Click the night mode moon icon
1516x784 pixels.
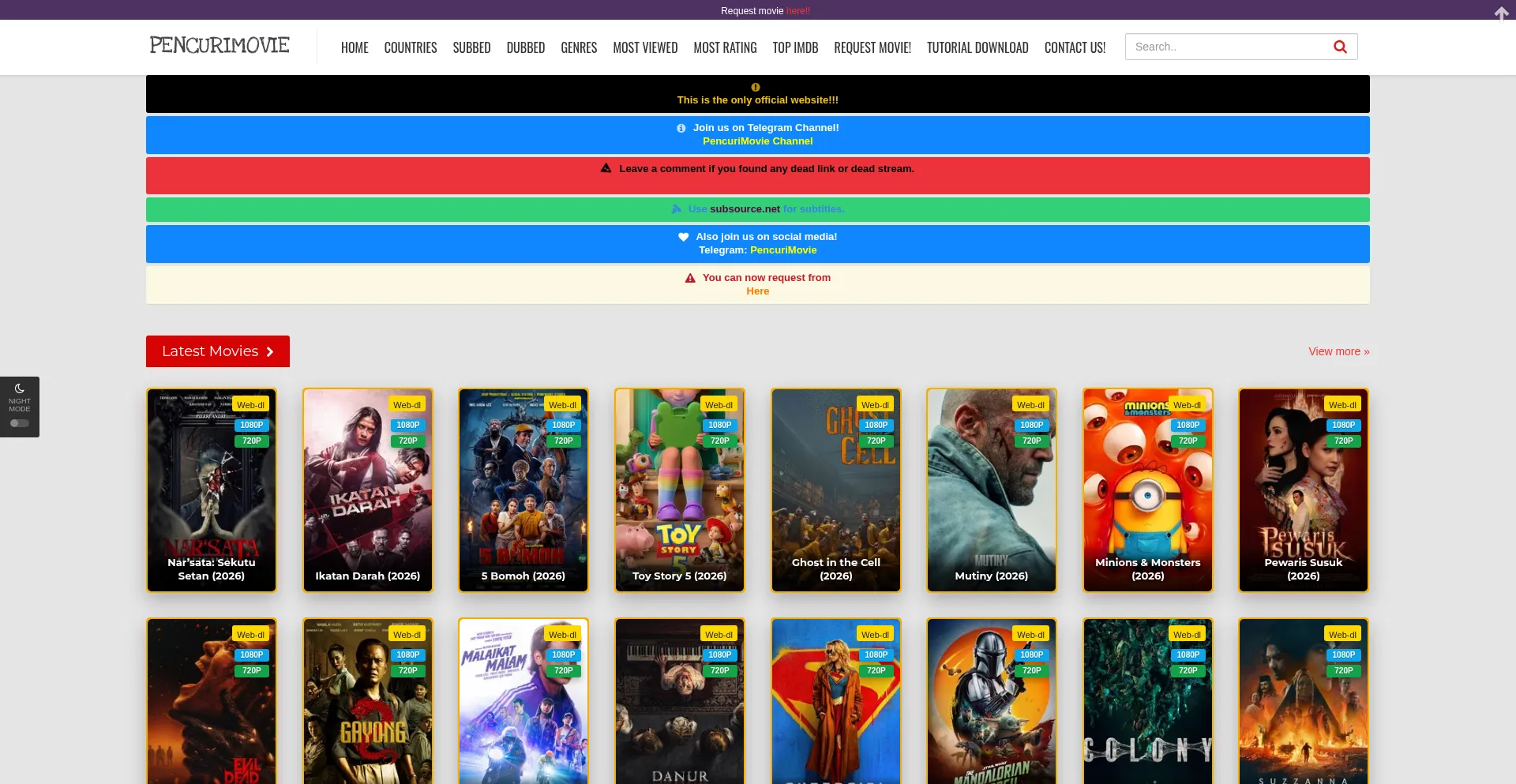(x=20, y=388)
